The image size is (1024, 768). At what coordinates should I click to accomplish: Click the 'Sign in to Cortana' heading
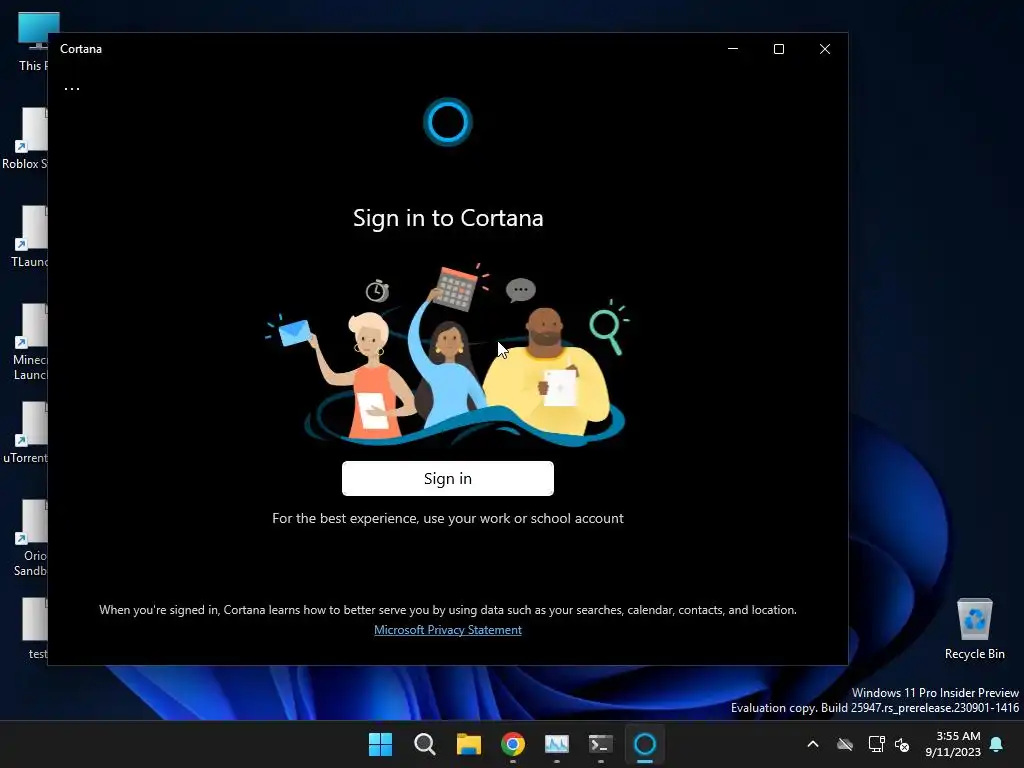tap(448, 218)
